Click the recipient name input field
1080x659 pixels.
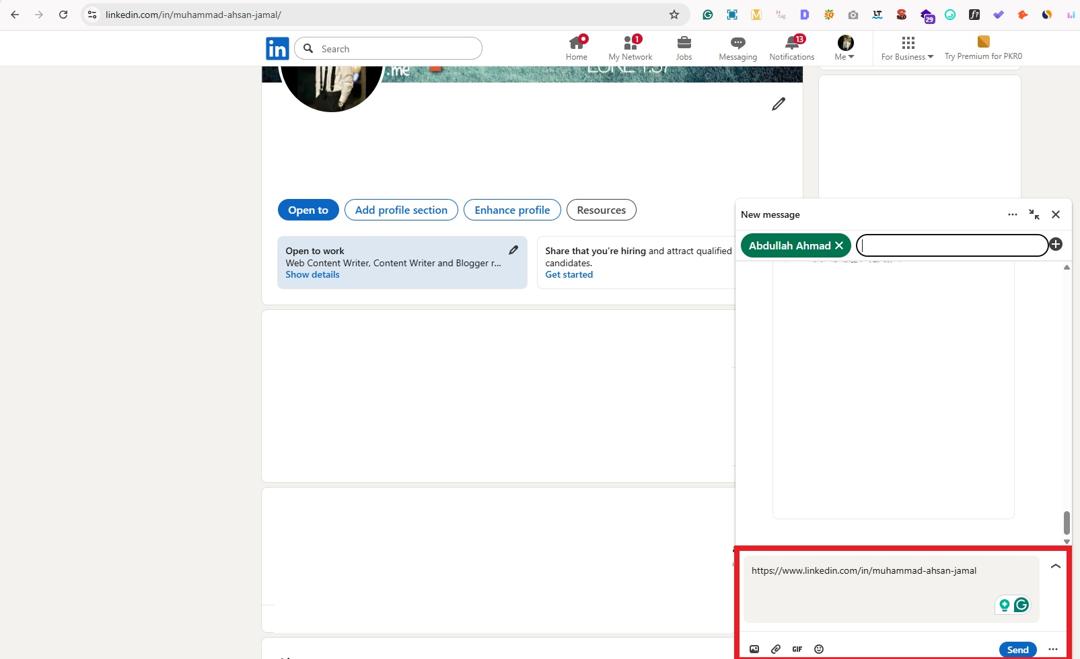pyautogui.click(x=952, y=245)
